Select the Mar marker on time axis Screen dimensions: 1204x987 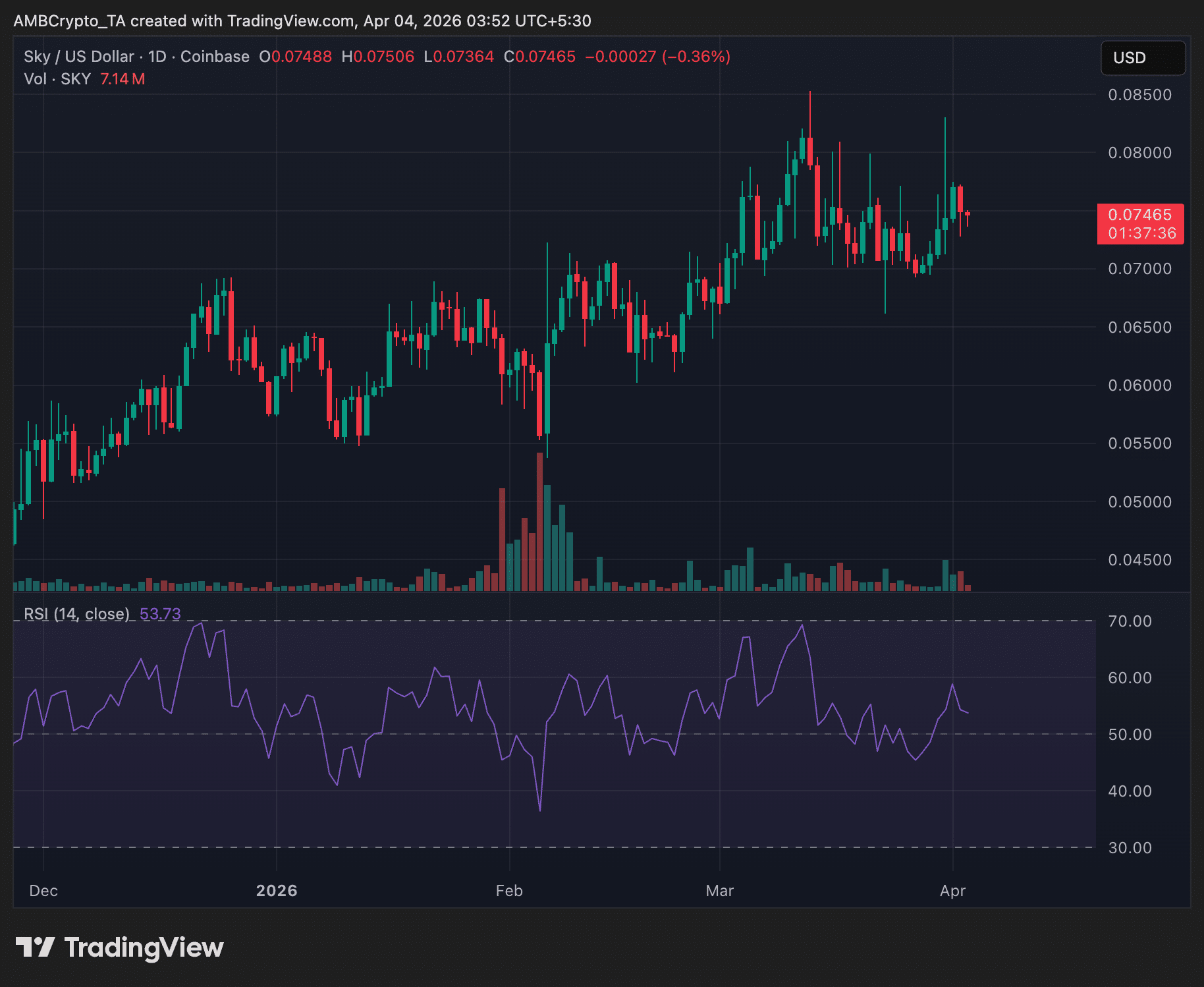point(719,891)
